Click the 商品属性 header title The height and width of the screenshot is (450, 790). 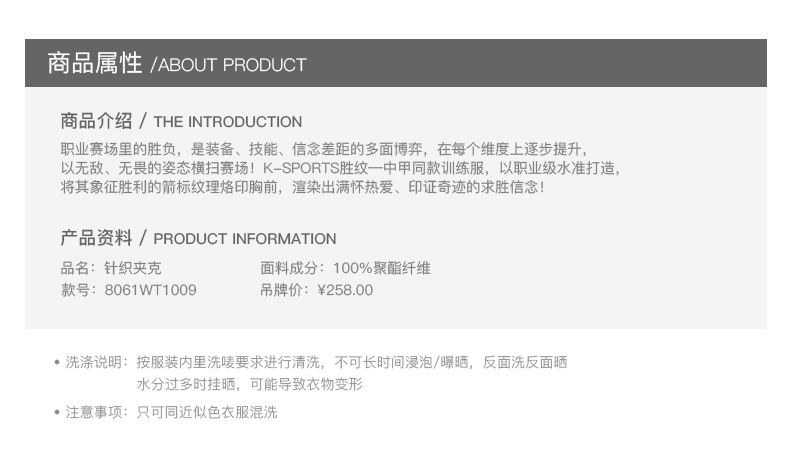coord(95,64)
